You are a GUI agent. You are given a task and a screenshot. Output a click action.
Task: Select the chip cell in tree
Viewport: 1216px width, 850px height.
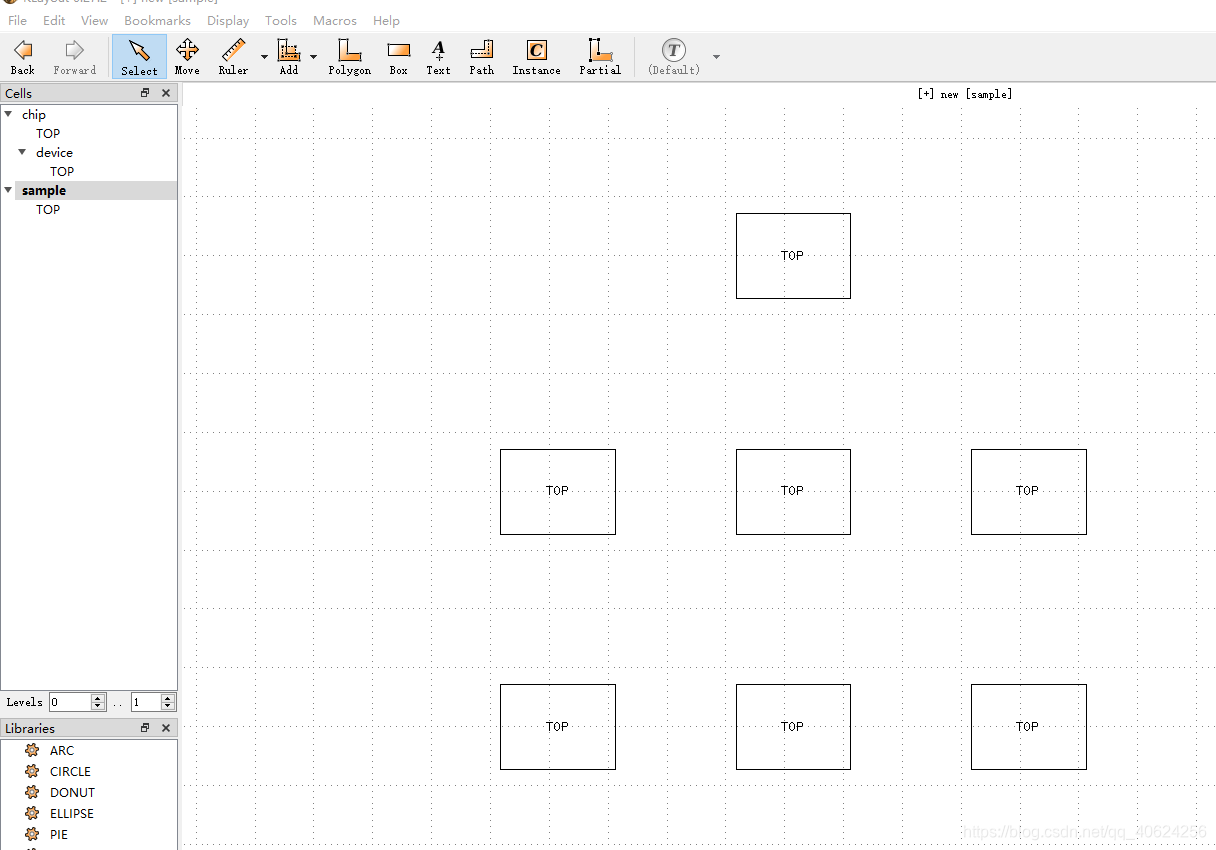pyautogui.click(x=34, y=114)
